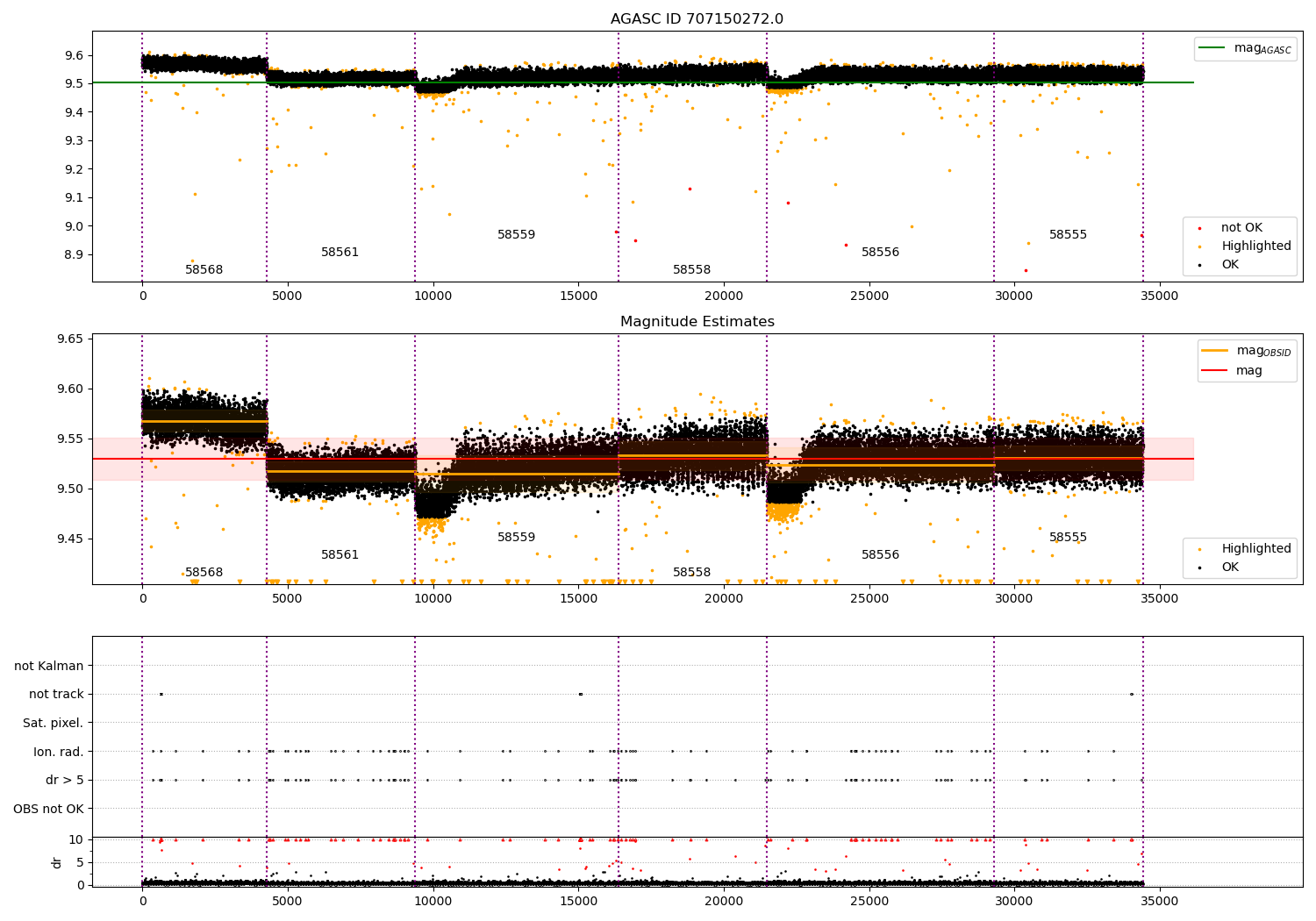Click 'Highlighted' in the top plot legend

tap(1256, 246)
